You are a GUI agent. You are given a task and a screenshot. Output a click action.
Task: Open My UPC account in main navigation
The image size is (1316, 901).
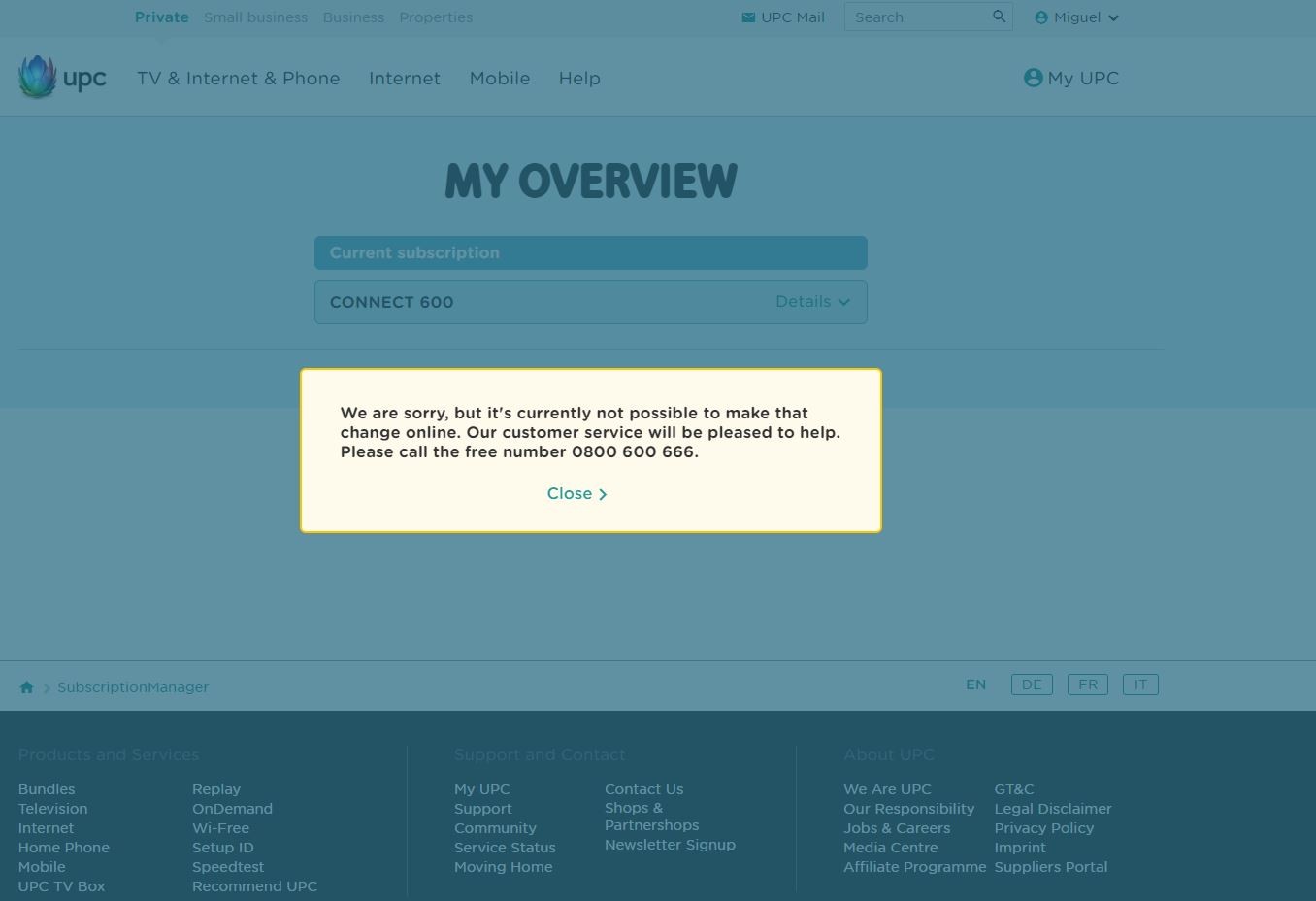[1071, 79]
